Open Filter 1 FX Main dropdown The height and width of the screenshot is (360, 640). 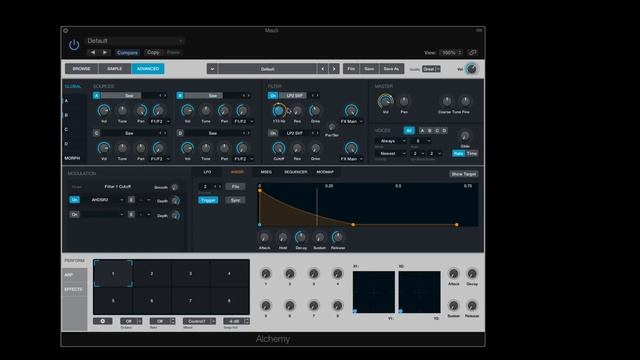351,122
